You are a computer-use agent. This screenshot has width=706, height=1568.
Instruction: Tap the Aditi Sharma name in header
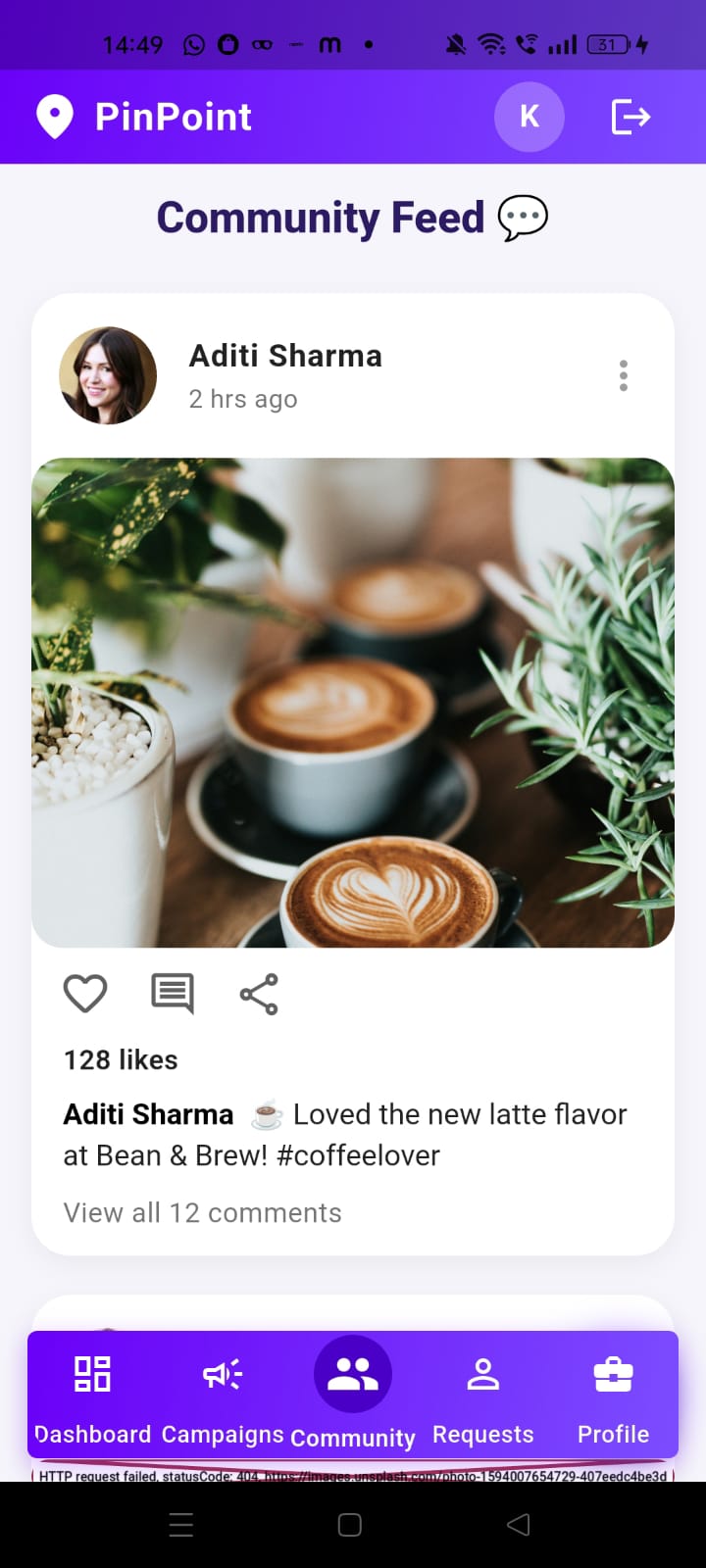(285, 356)
